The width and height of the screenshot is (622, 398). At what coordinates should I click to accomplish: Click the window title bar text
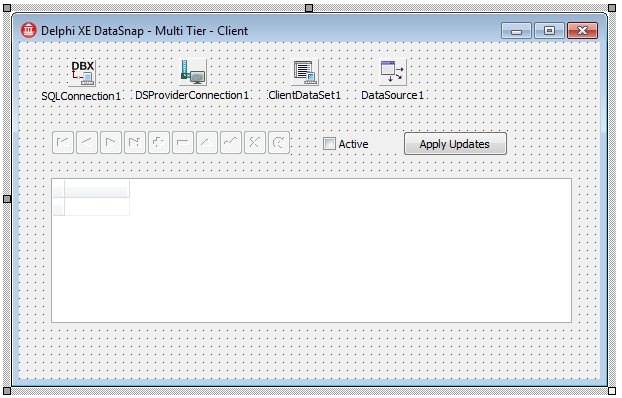click(x=144, y=31)
